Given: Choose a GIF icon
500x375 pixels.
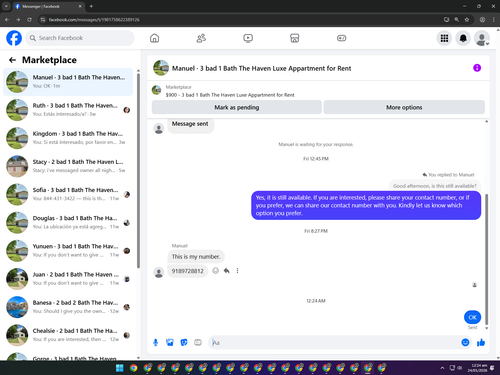Looking at the screenshot, I should tap(198, 342).
